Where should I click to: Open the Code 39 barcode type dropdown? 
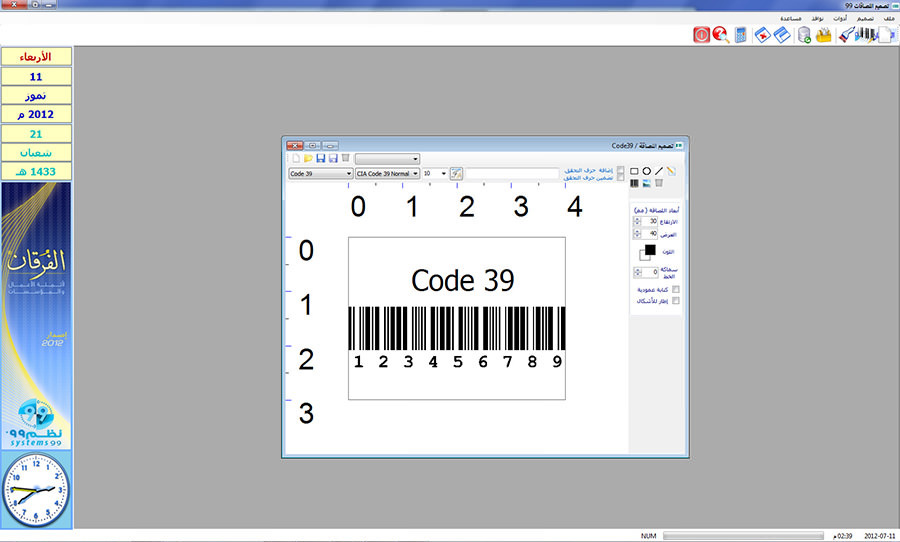pos(320,173)
